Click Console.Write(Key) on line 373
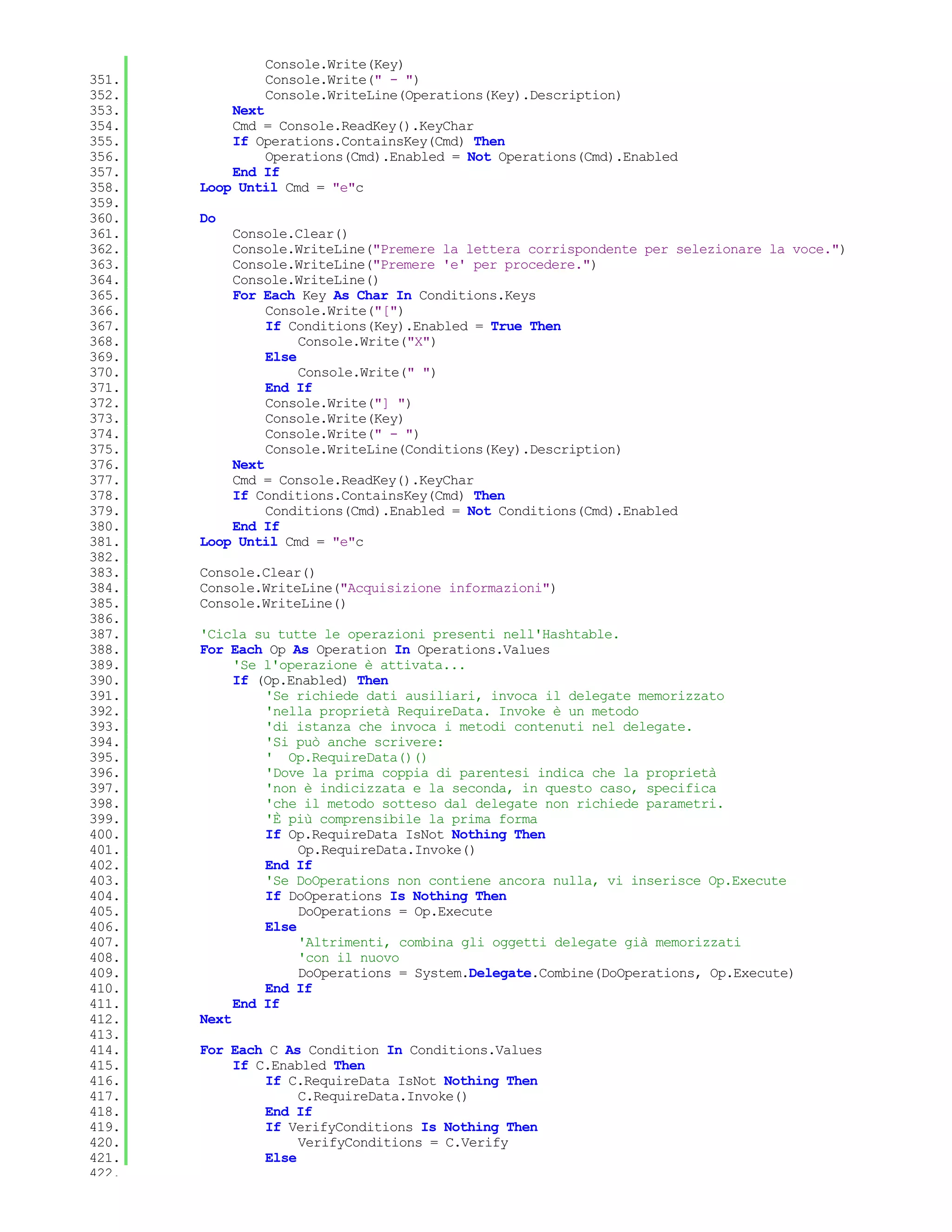The height and width of the screenshot is (1232, 952). coord(334,418)
